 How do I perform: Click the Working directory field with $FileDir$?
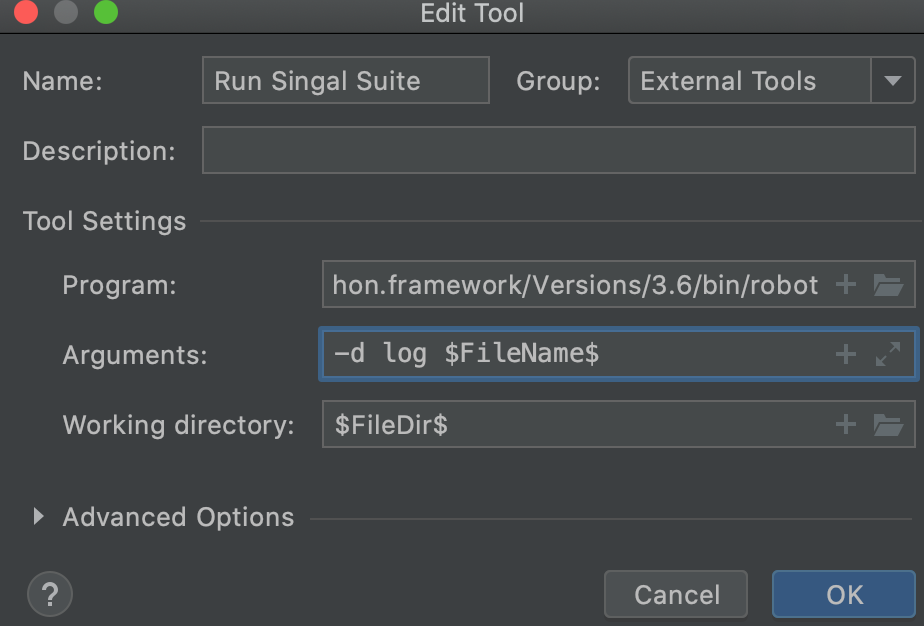coord(575,425)
